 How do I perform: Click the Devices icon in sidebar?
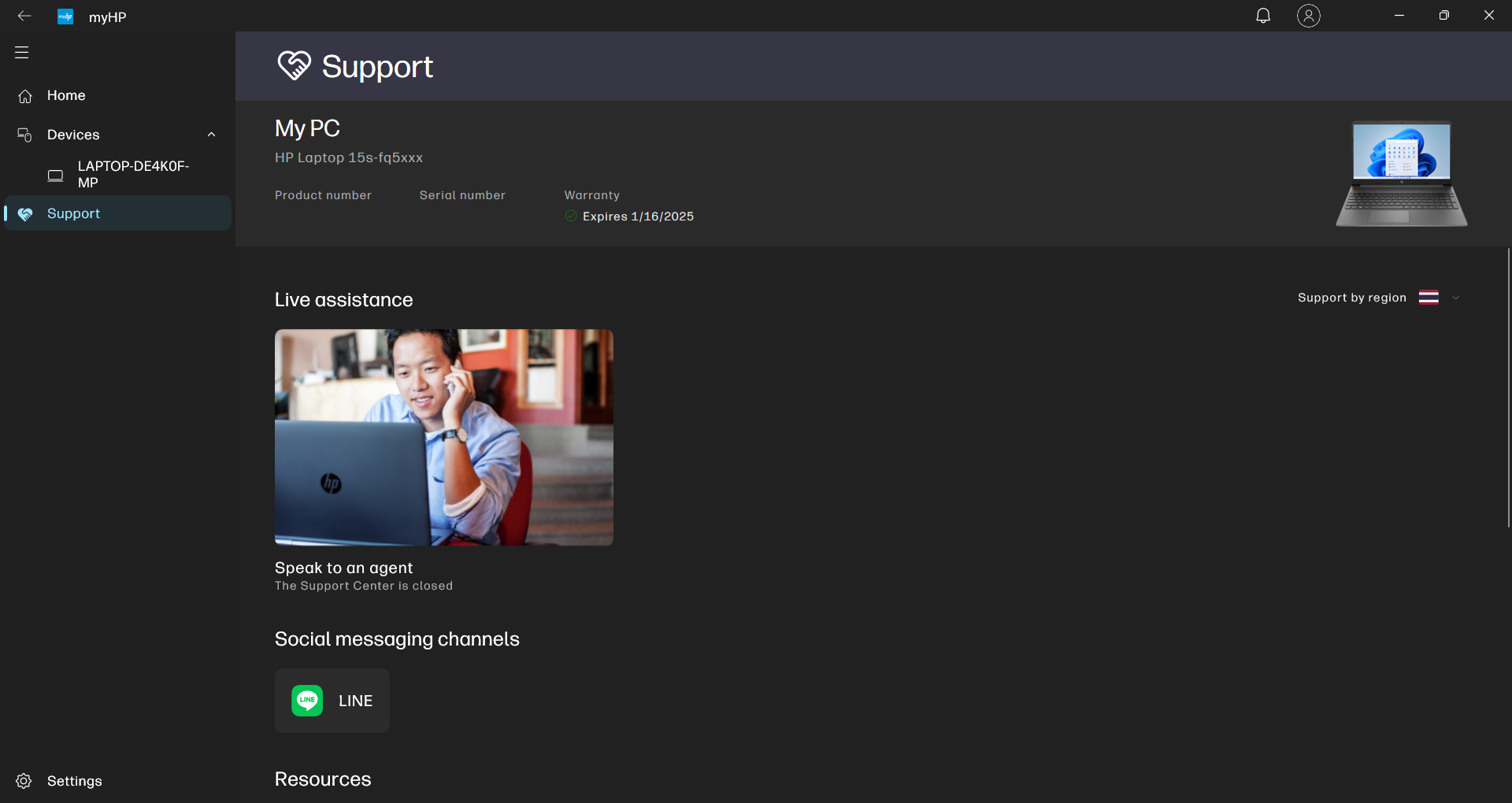[24, 135]
